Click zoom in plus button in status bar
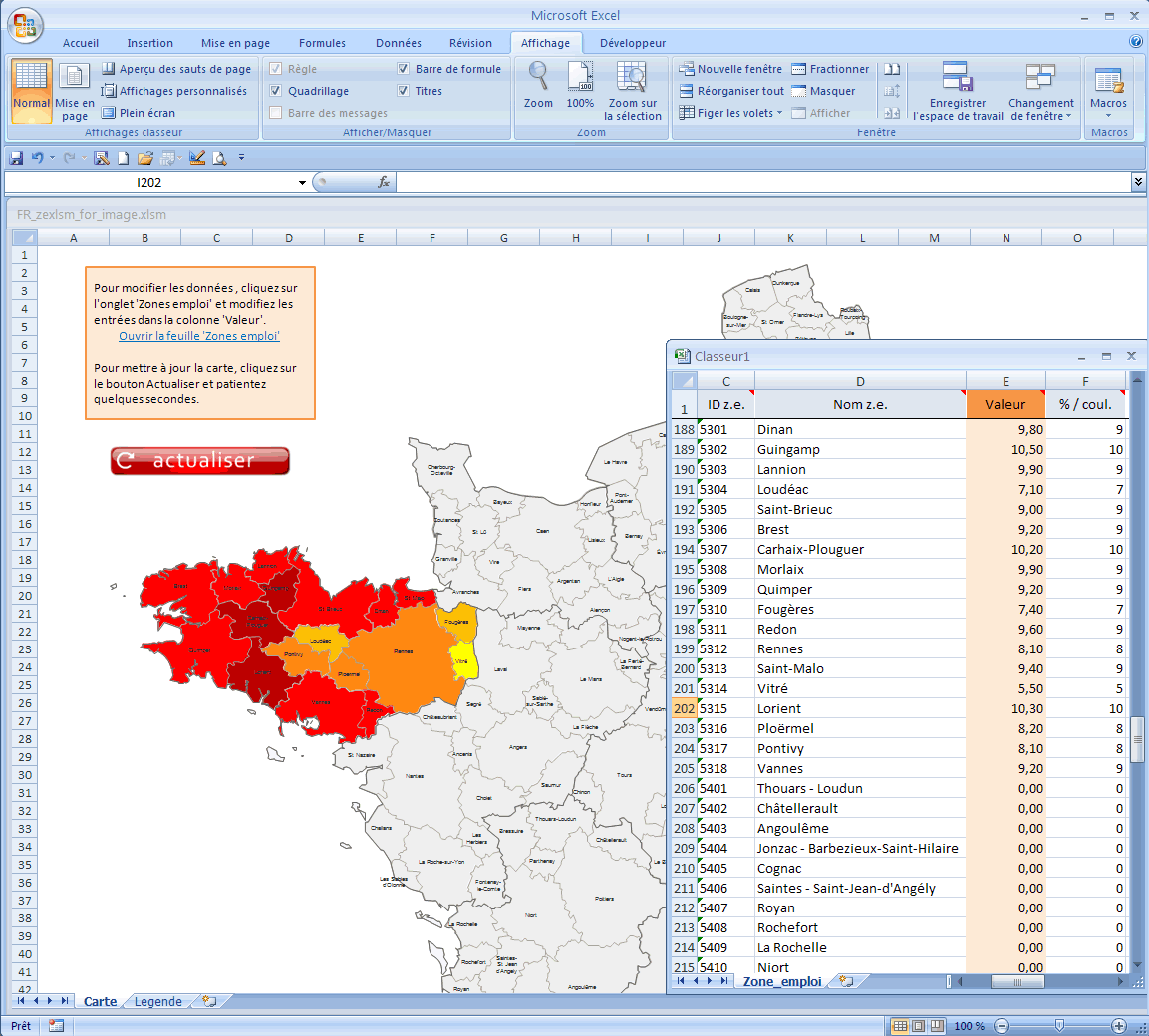Viewport: 1149px width, 1036px height. click(x=1119, y=1026)
